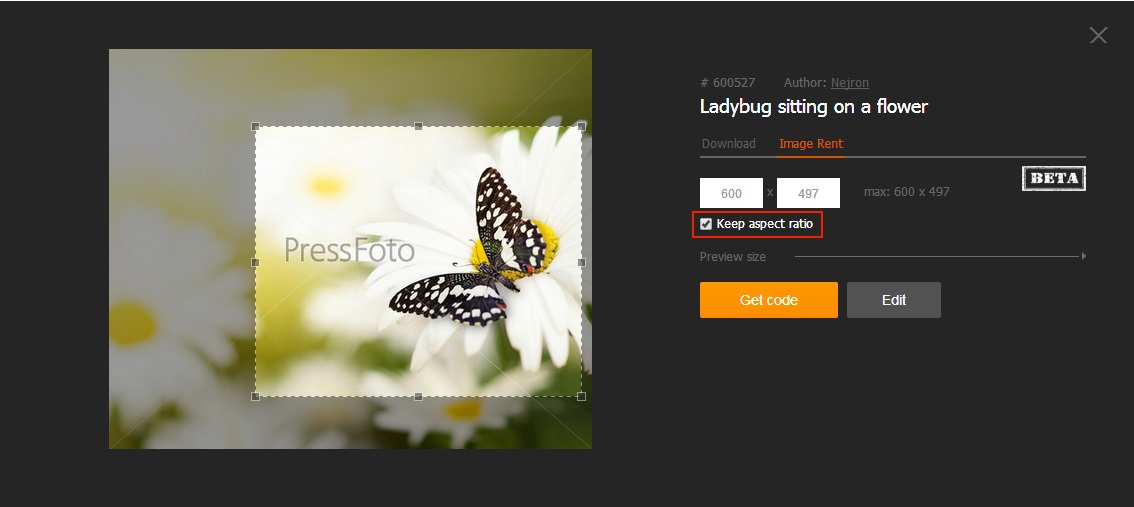
Task: Select the Image Rent tab
Action: pos(811,144)
